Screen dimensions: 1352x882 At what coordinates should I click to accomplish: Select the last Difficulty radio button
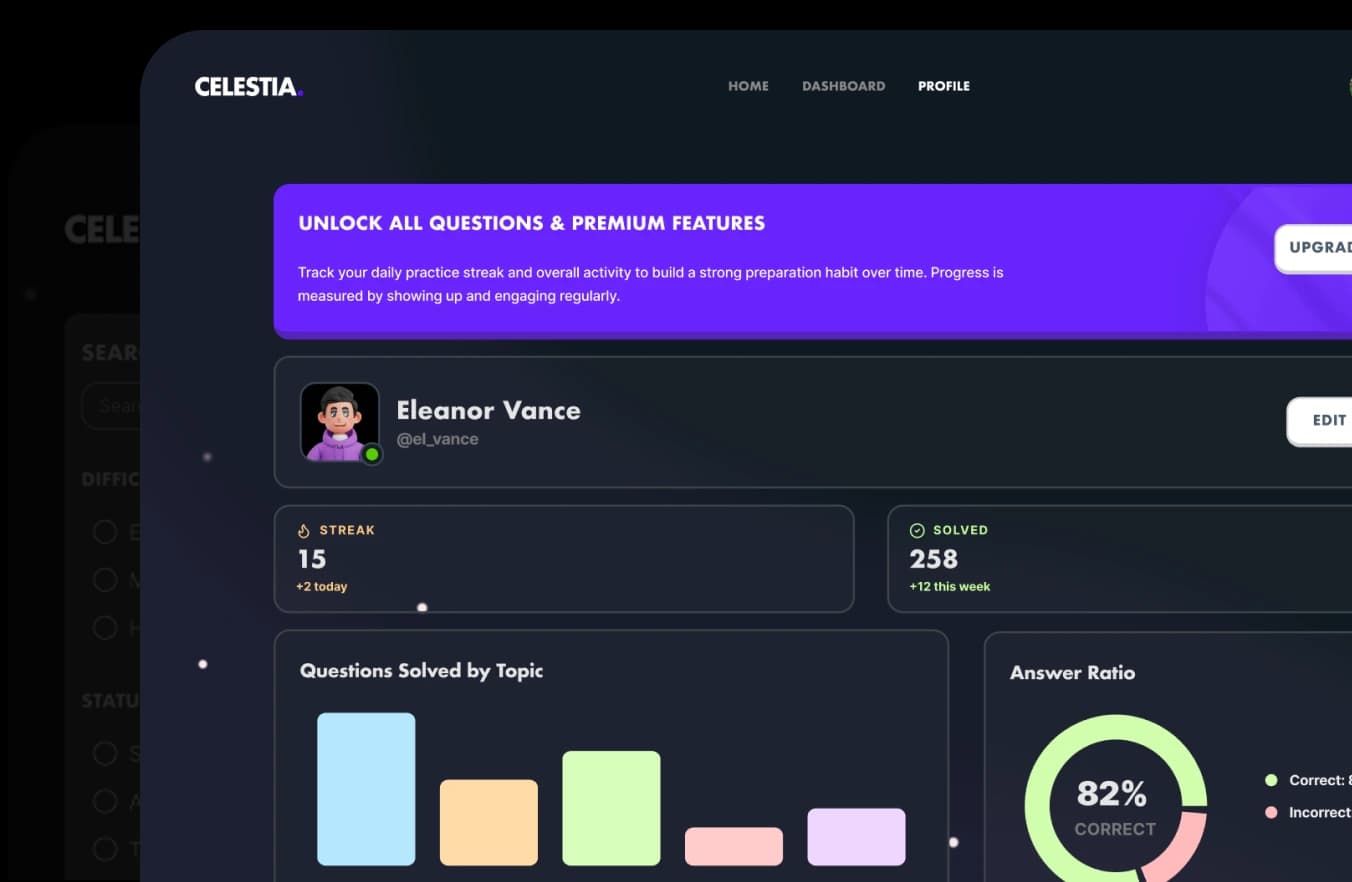pyautogui.click(x=105, y=627)
